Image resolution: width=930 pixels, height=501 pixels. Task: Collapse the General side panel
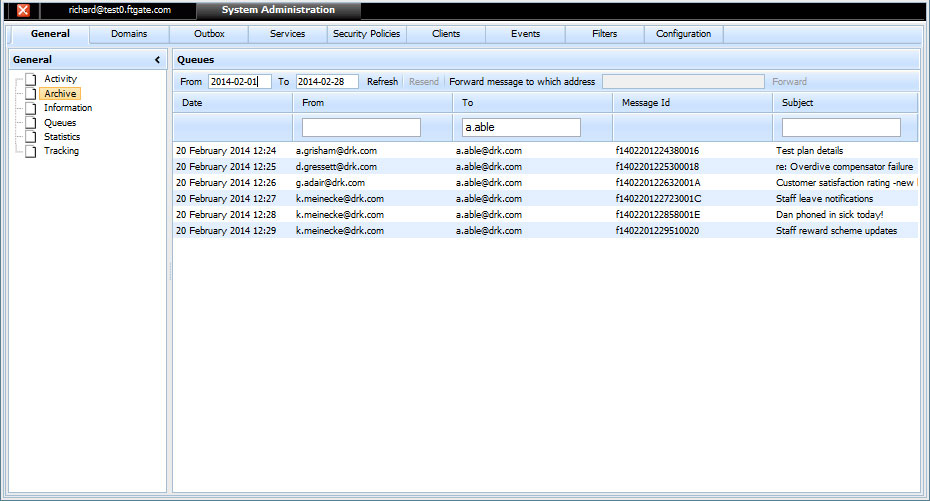pos(157,60)
